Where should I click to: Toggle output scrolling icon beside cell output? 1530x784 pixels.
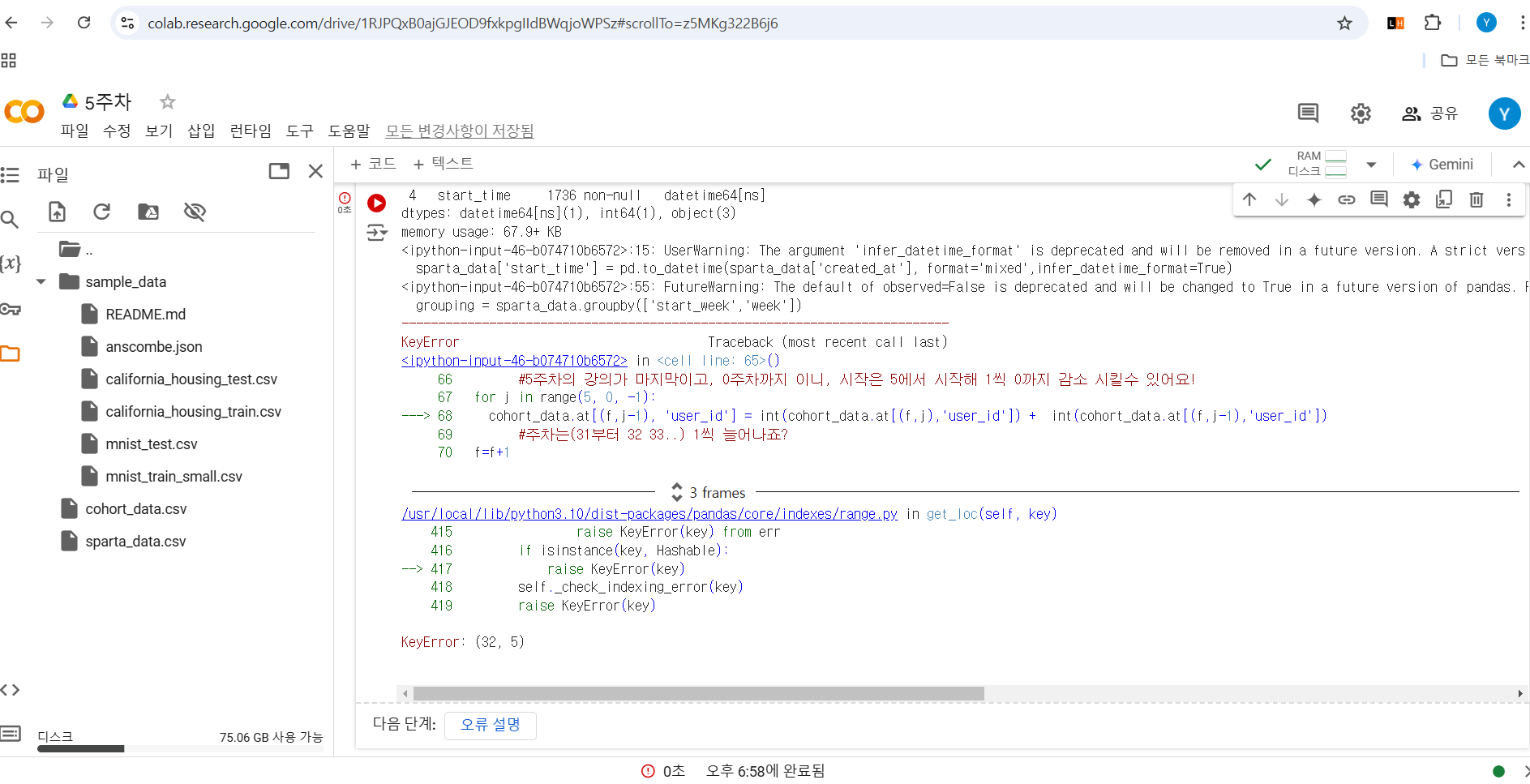[377, 233]
